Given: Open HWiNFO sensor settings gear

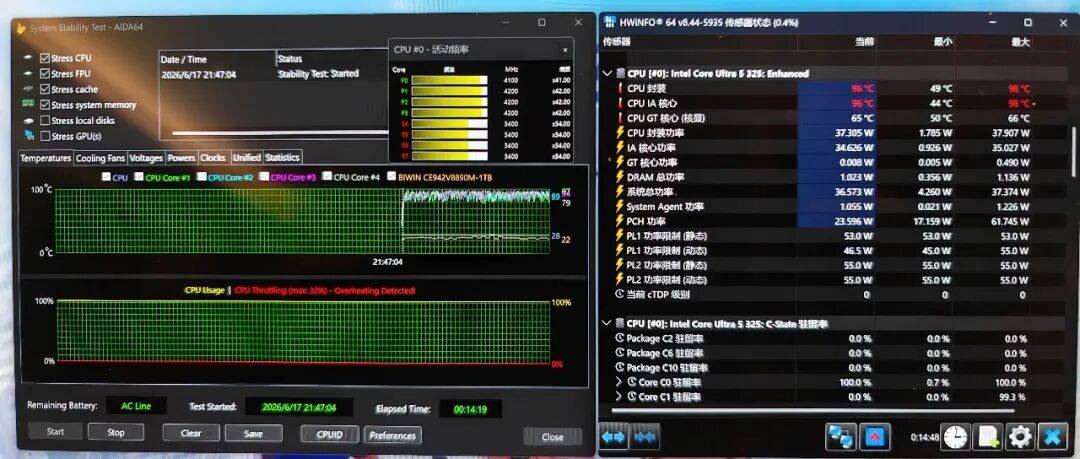Looking at the screenshot, I should 1020,437.
